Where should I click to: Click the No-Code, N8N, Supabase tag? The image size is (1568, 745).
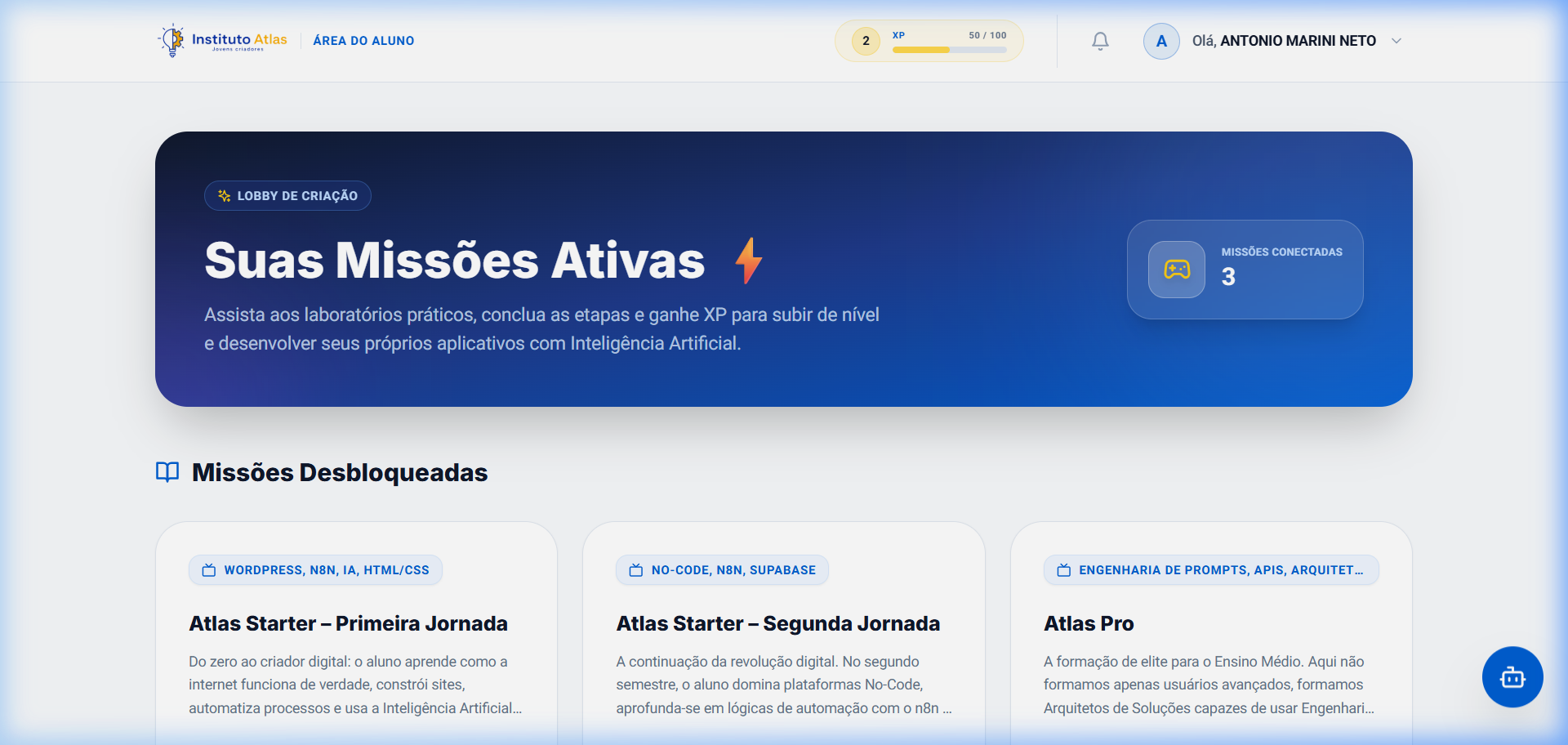pos(722,570)
